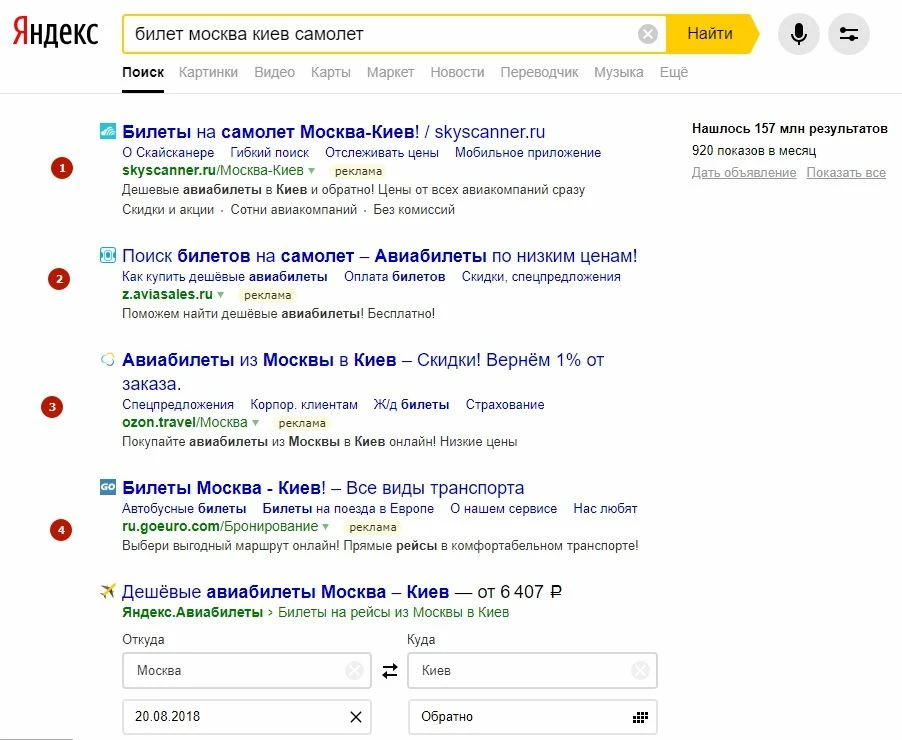Open Отслеживать цены sitelink
902x740 pixels.
pos(382,152)
